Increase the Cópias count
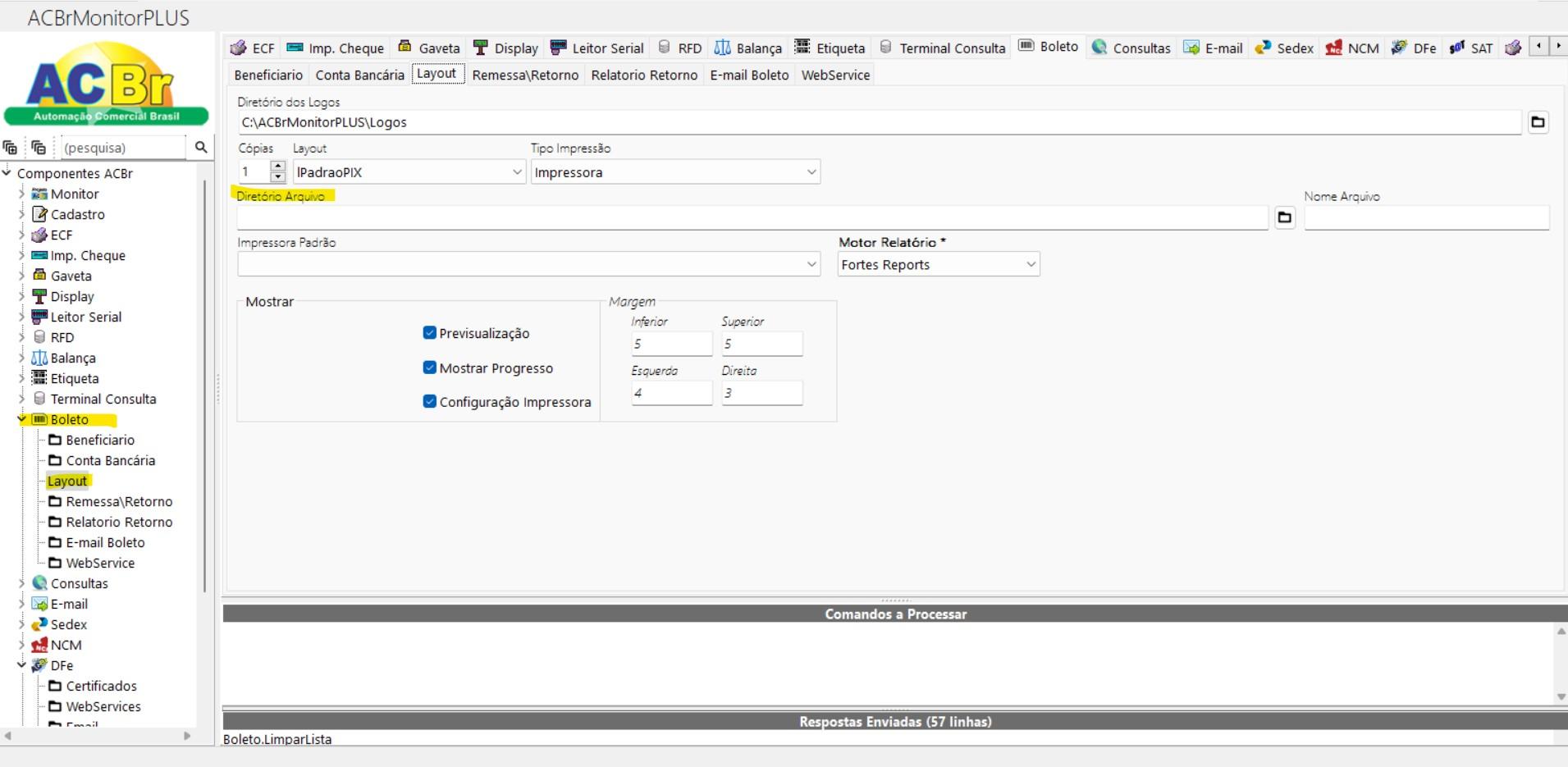 pyautogui.click(x=277, y=167)
